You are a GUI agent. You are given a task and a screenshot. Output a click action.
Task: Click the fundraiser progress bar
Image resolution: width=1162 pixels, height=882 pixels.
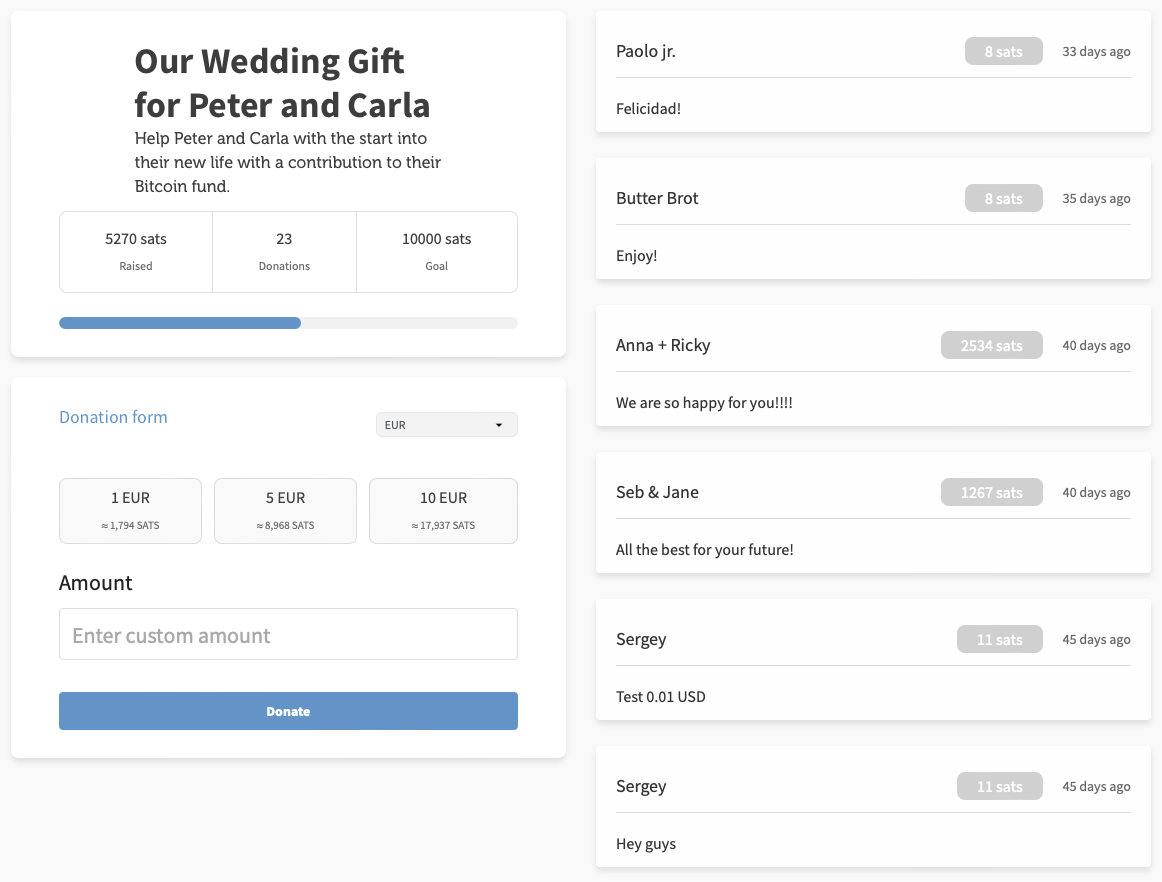coord(288,322)
